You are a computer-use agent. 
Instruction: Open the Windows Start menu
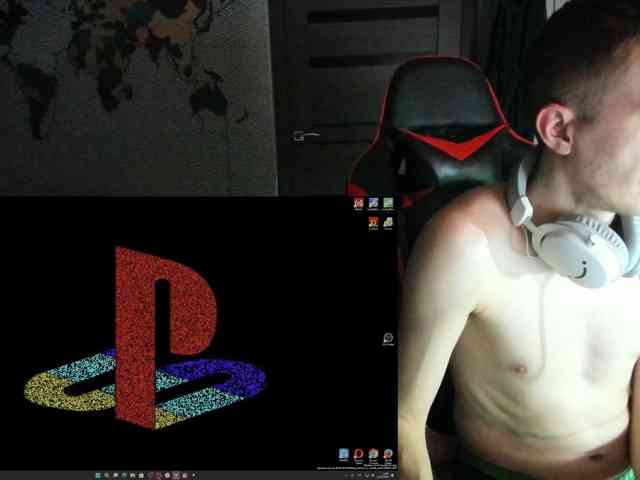click(x=98, y=476)
